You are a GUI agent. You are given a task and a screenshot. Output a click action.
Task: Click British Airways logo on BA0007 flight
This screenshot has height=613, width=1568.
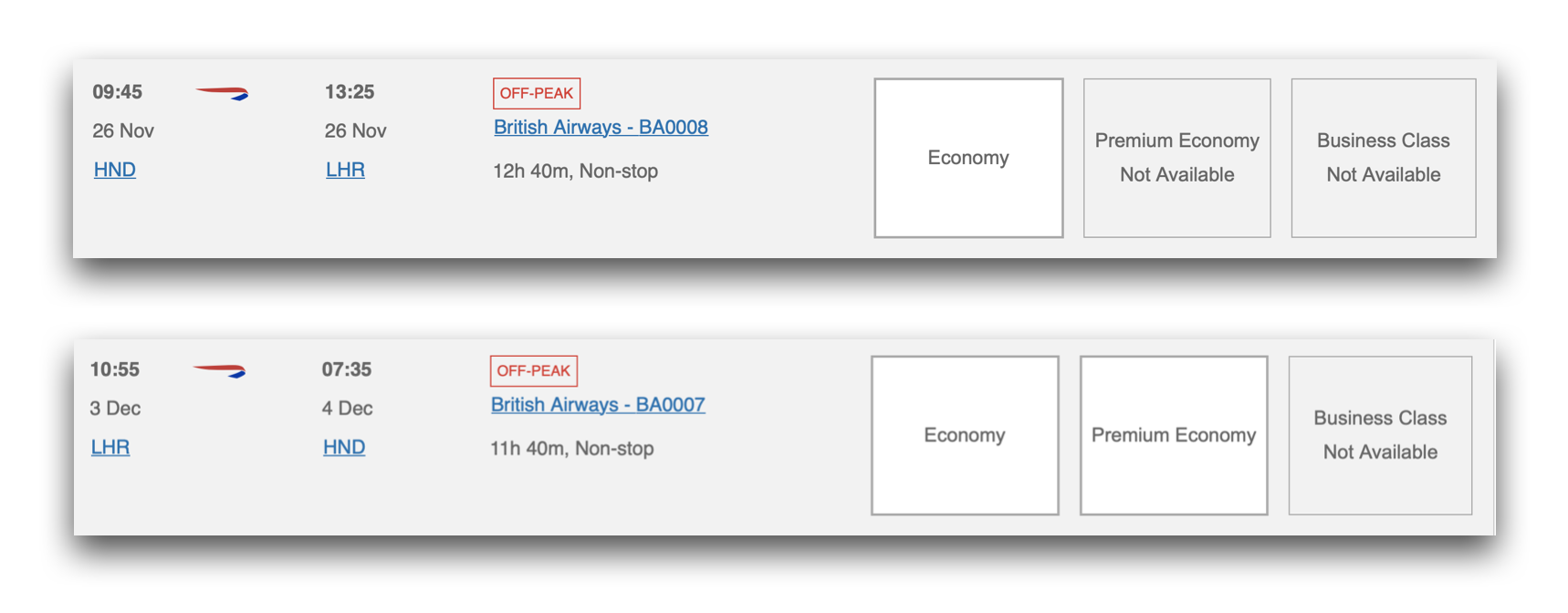point(219,370)
